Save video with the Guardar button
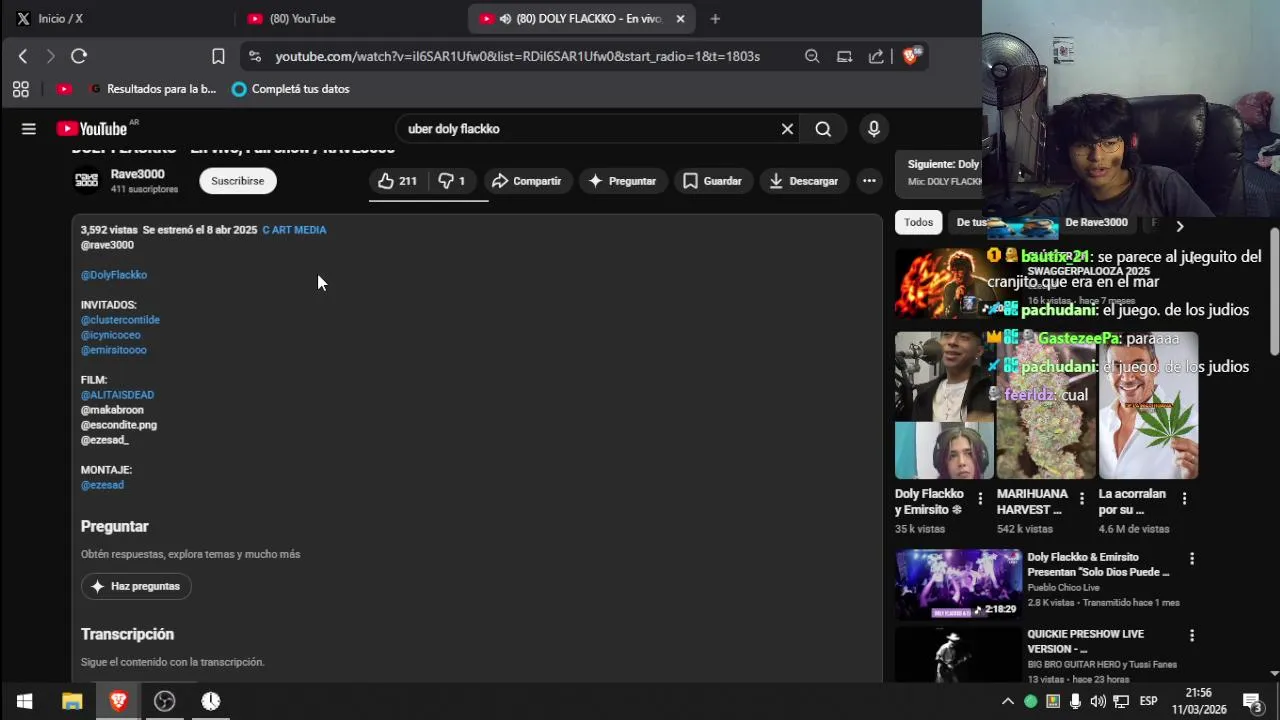The width and height of the screenshot is (1280, 720). click(x=712, y=181)
